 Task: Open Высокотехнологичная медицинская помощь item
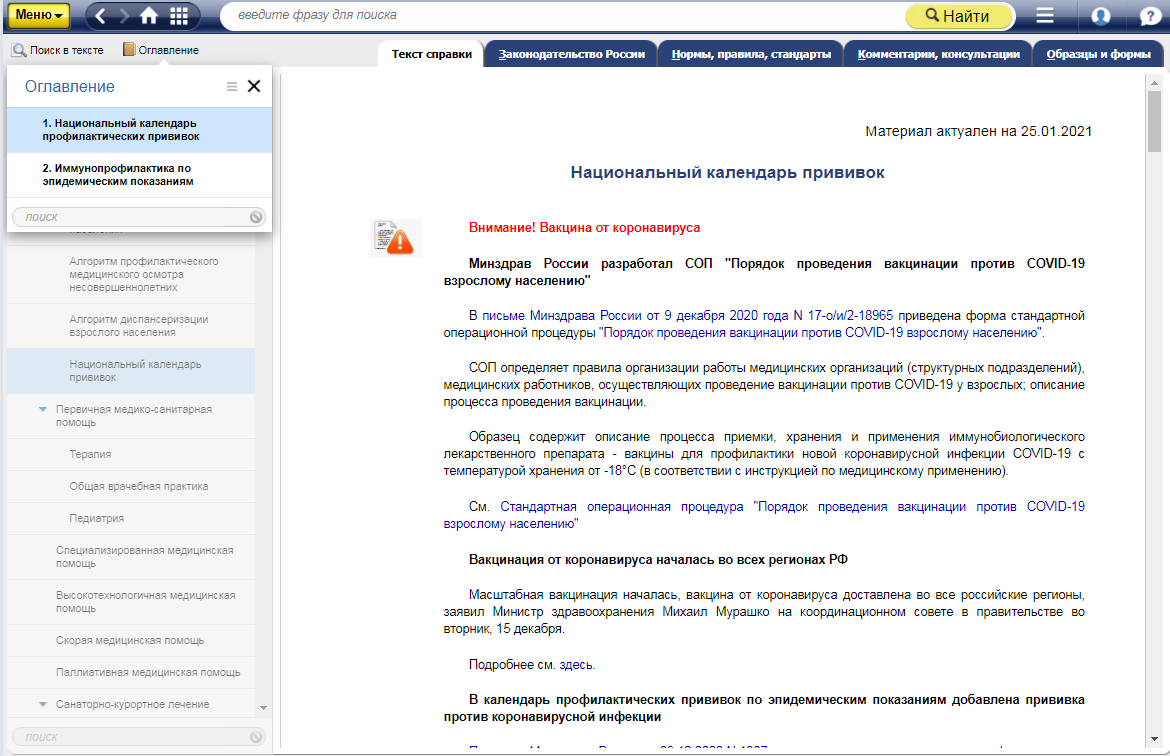[131, 602]
